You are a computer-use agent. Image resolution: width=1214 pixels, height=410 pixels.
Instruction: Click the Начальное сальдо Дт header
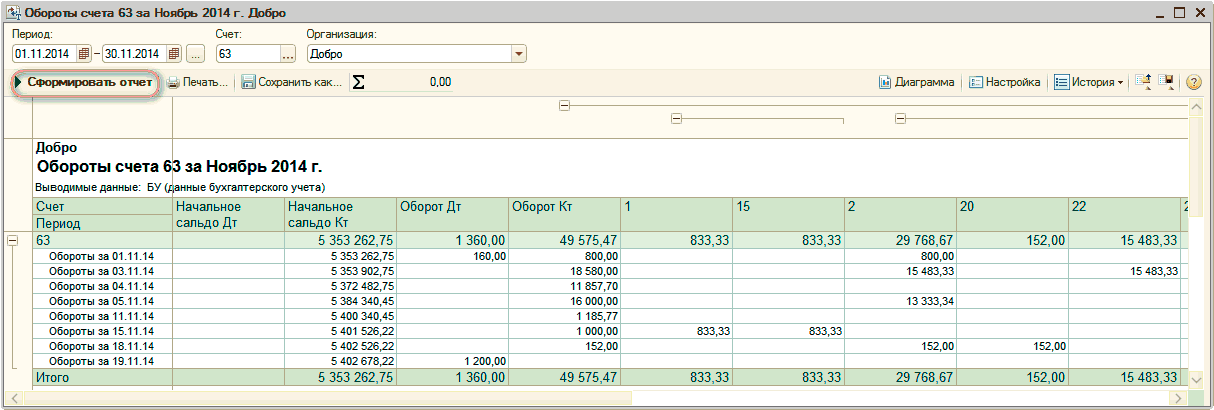[x=229, y=215]
